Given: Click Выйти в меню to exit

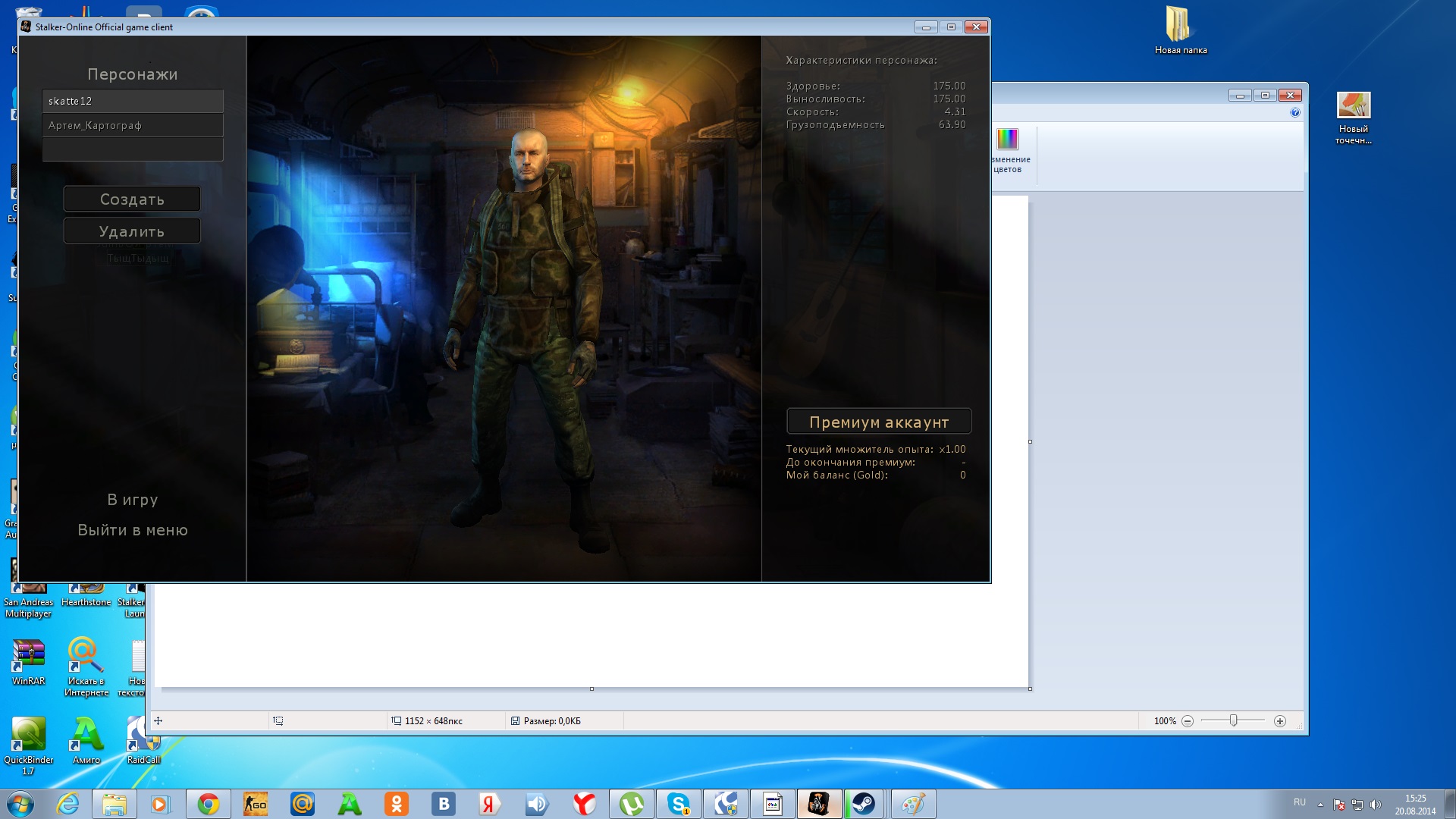Looking at the screenshot, I should tap(133, 530).
